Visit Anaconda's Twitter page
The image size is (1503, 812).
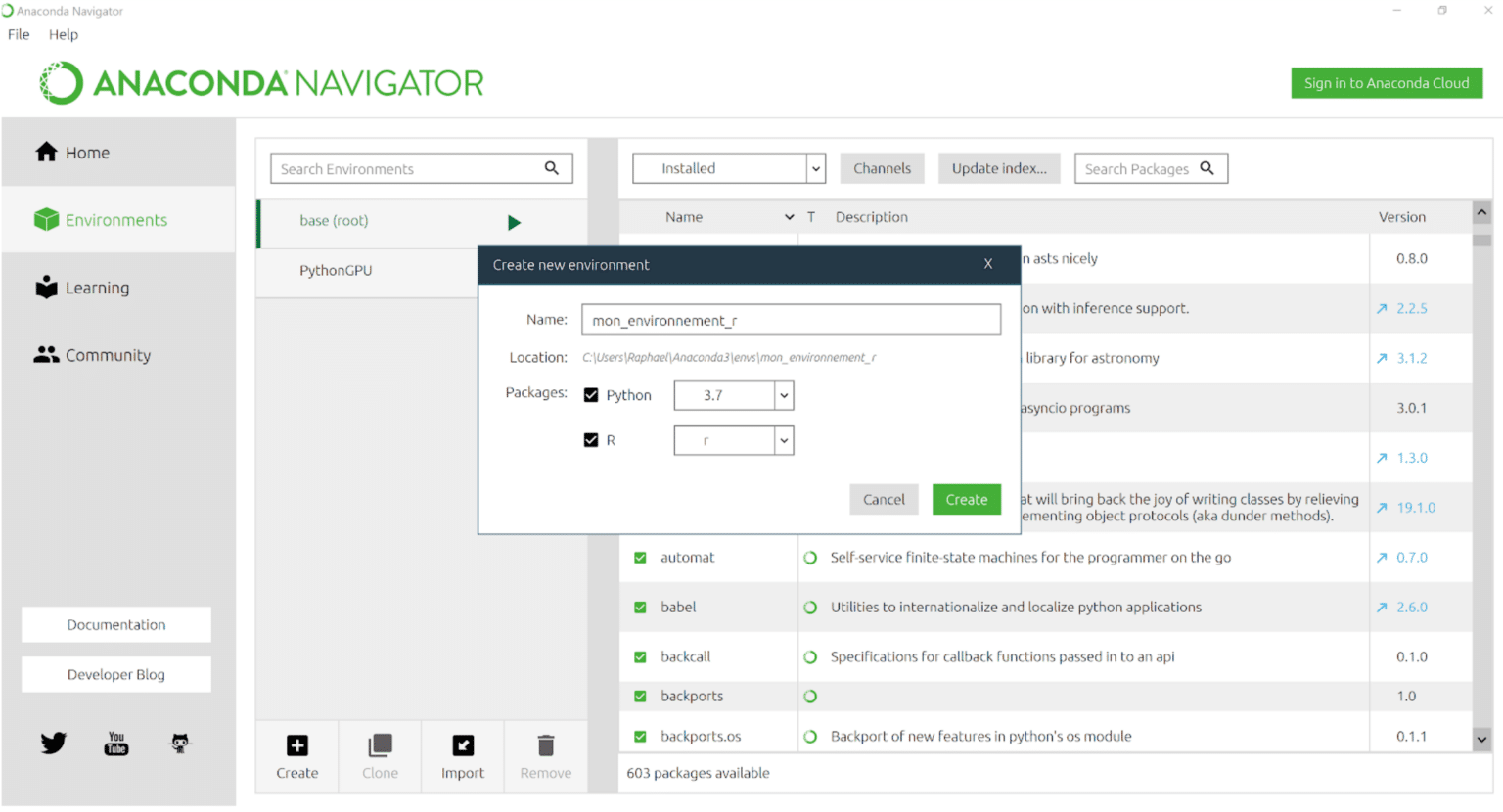[x=53, y=743]
